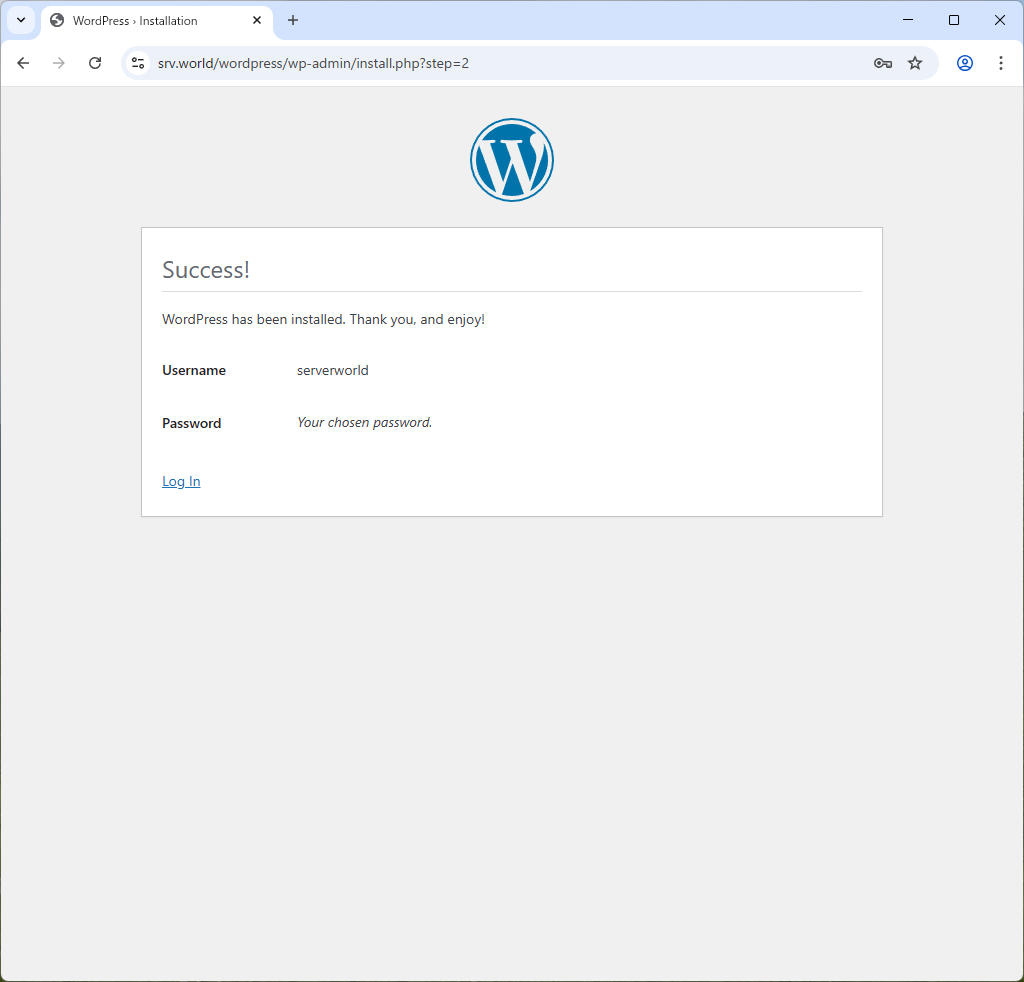Go back to the previous page

click(23, 63)
